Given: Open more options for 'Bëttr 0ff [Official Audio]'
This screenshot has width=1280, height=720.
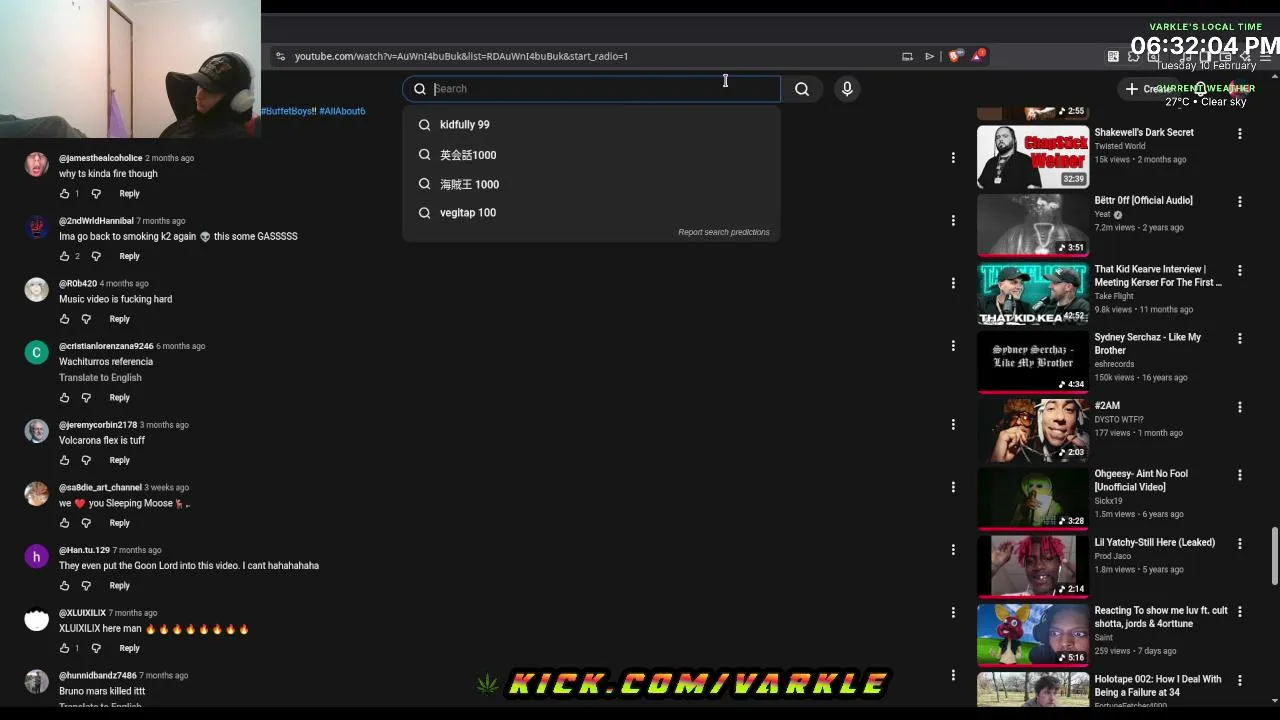Looking at the screenshot, I should (x=1240, y=202).
